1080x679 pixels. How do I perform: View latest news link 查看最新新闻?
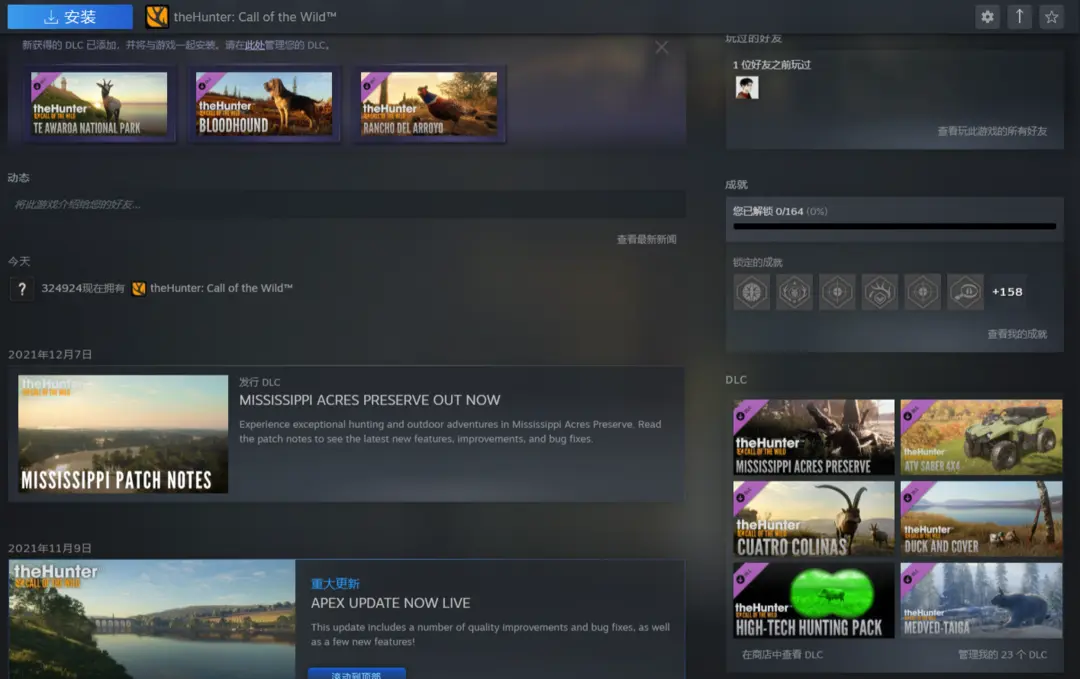(x=646, y=240)
